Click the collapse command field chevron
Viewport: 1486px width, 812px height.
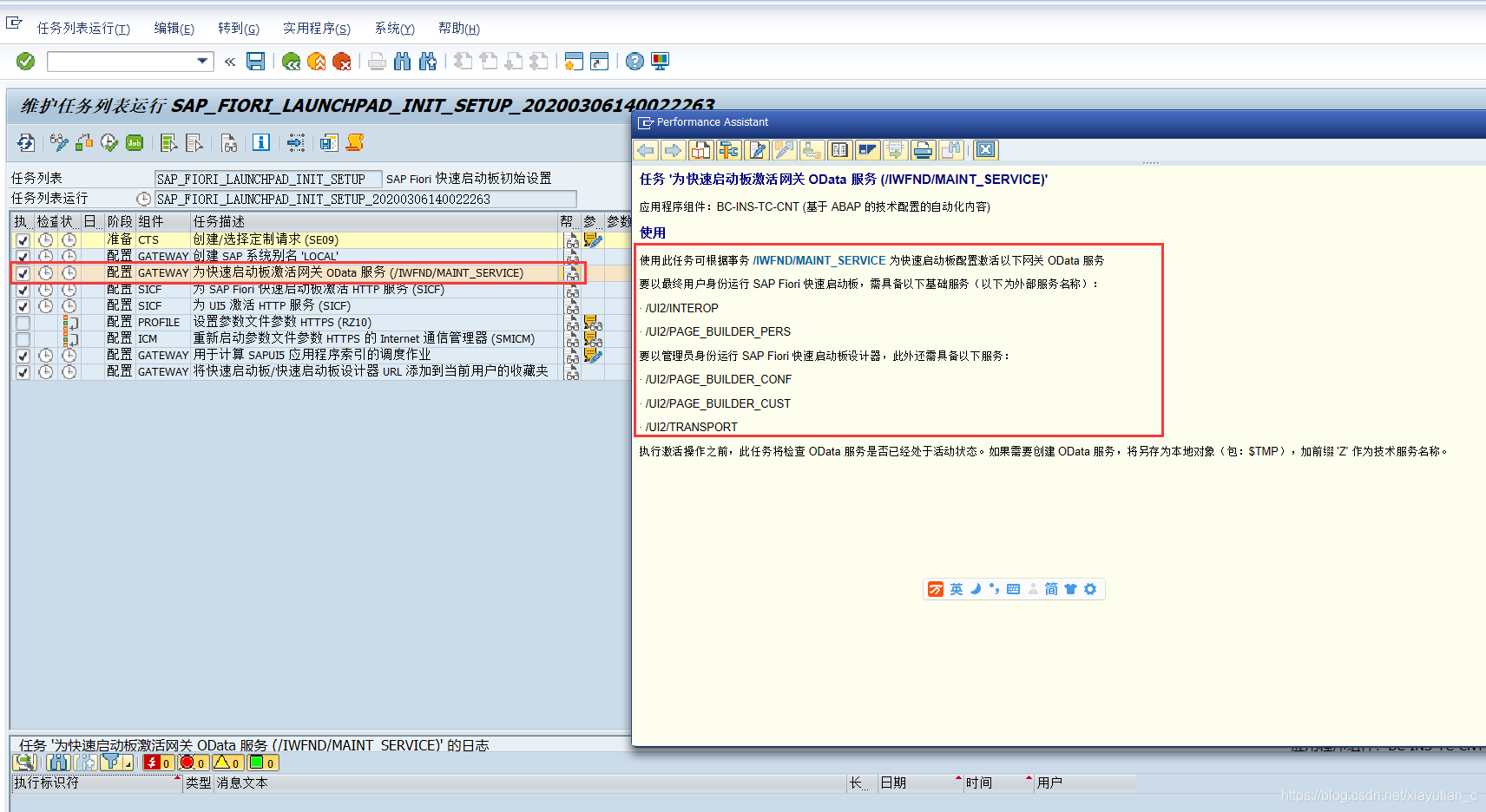[x=230, y=62]
